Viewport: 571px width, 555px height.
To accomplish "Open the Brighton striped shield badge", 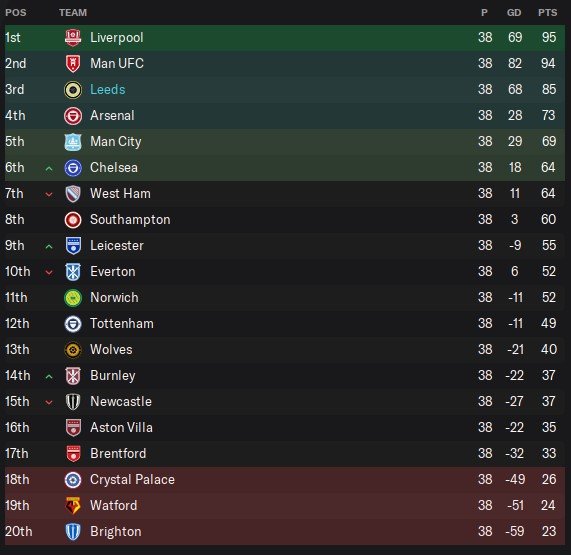I will (x=73, y=532).
